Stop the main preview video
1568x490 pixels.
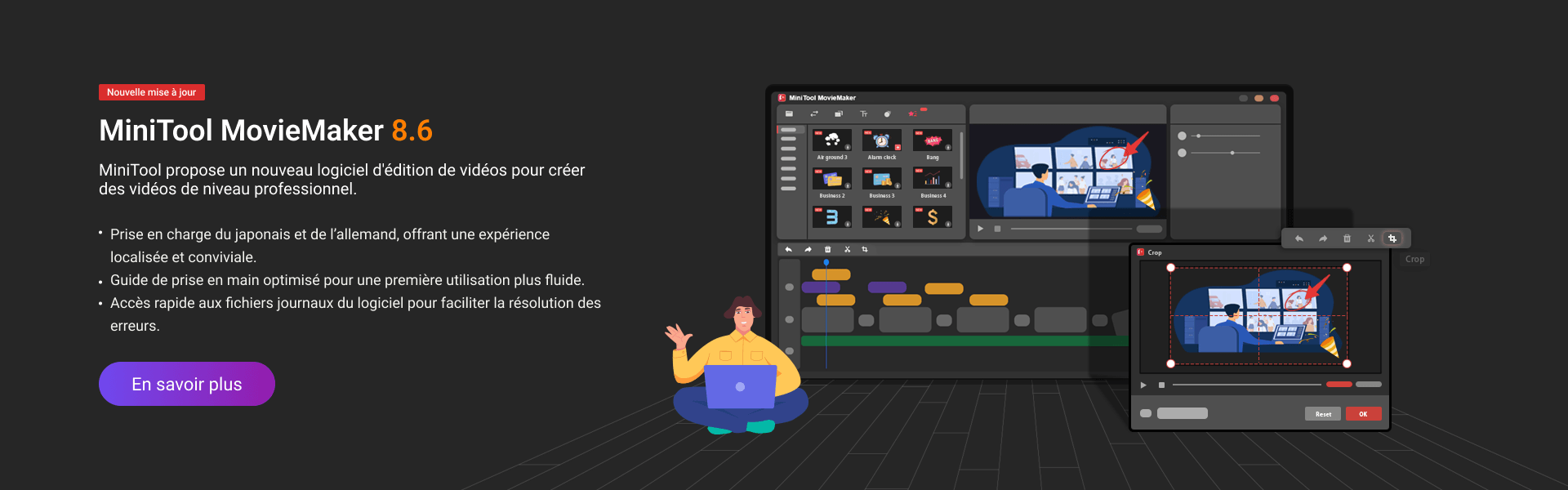click(x=997, y=229)
